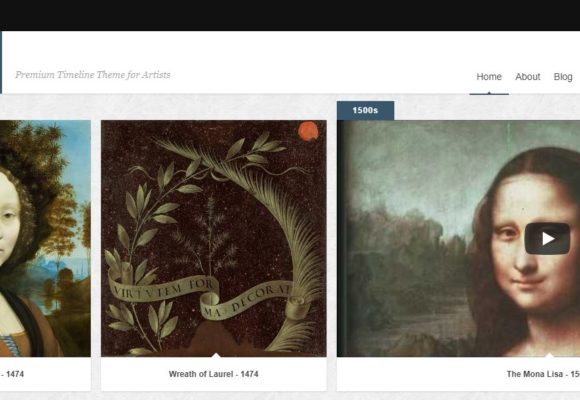Viewport: 580px width, 400px height.
Task: Click the active indicator bar under Home
Action: [489, 94]
